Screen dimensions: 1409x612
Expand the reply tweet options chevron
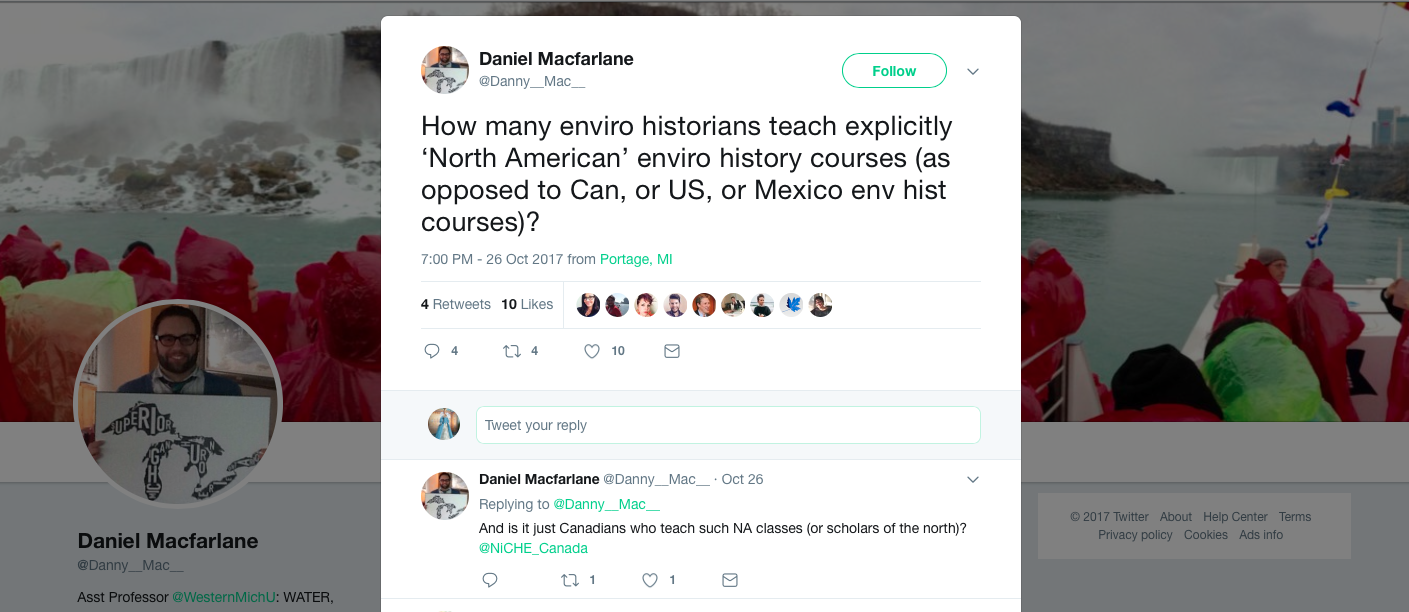[x=973, y=480]
